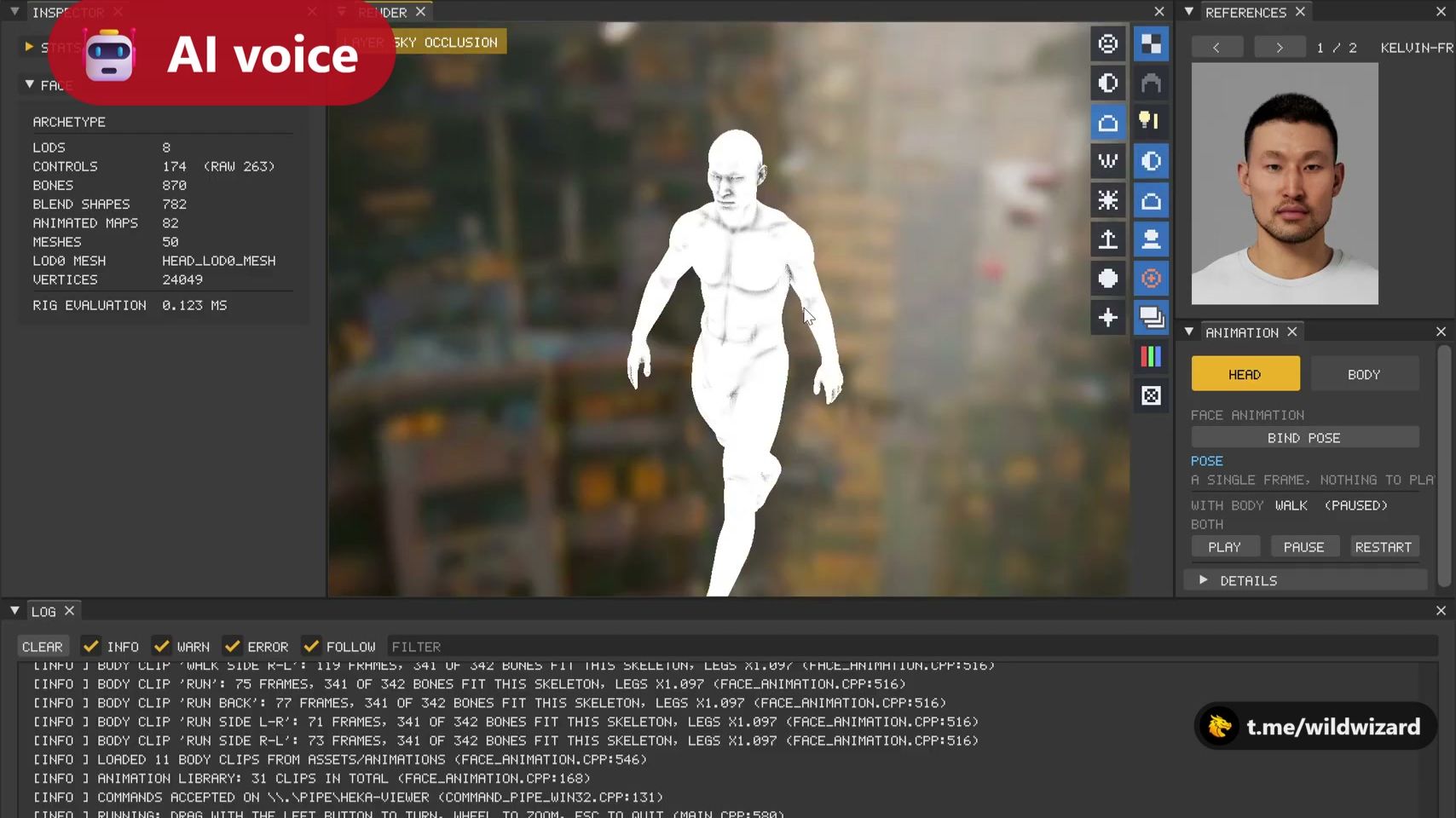Click the BIND POSE button
The image size is (1456, 818).
pos(1304,437)
